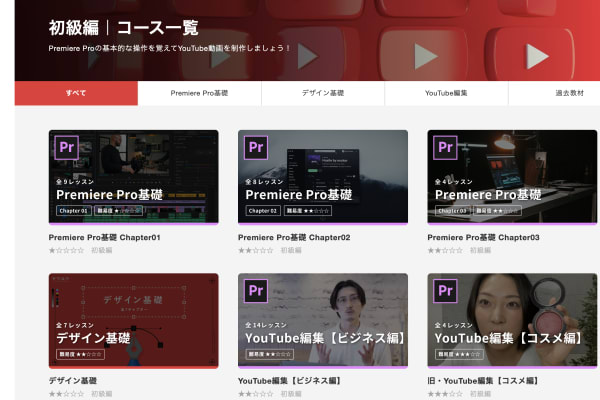
Task: Click the Pr icon on the Chapter01 card
Action: [x=67, y=148]
